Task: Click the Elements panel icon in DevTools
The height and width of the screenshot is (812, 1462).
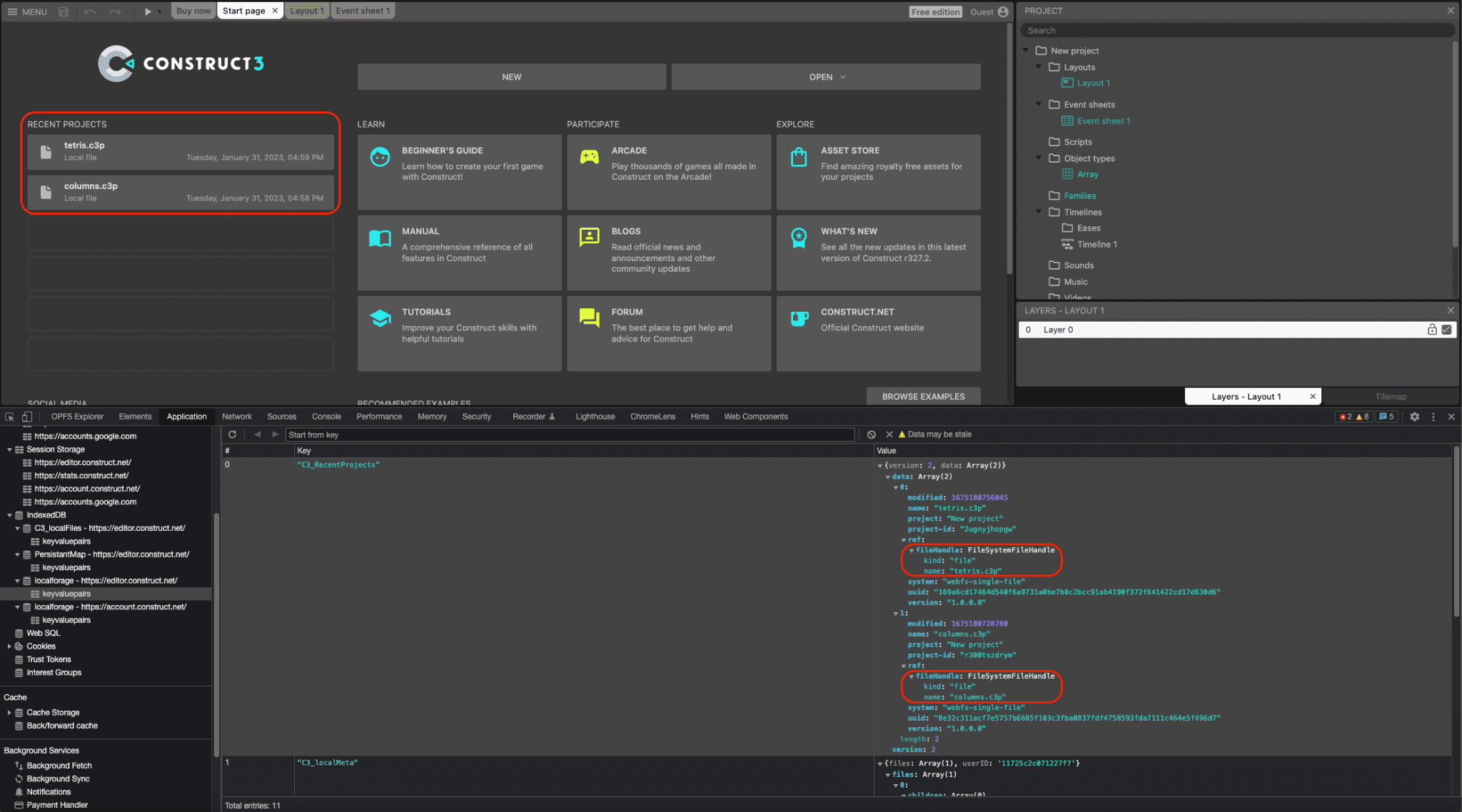Action: (x=134, y=416)
